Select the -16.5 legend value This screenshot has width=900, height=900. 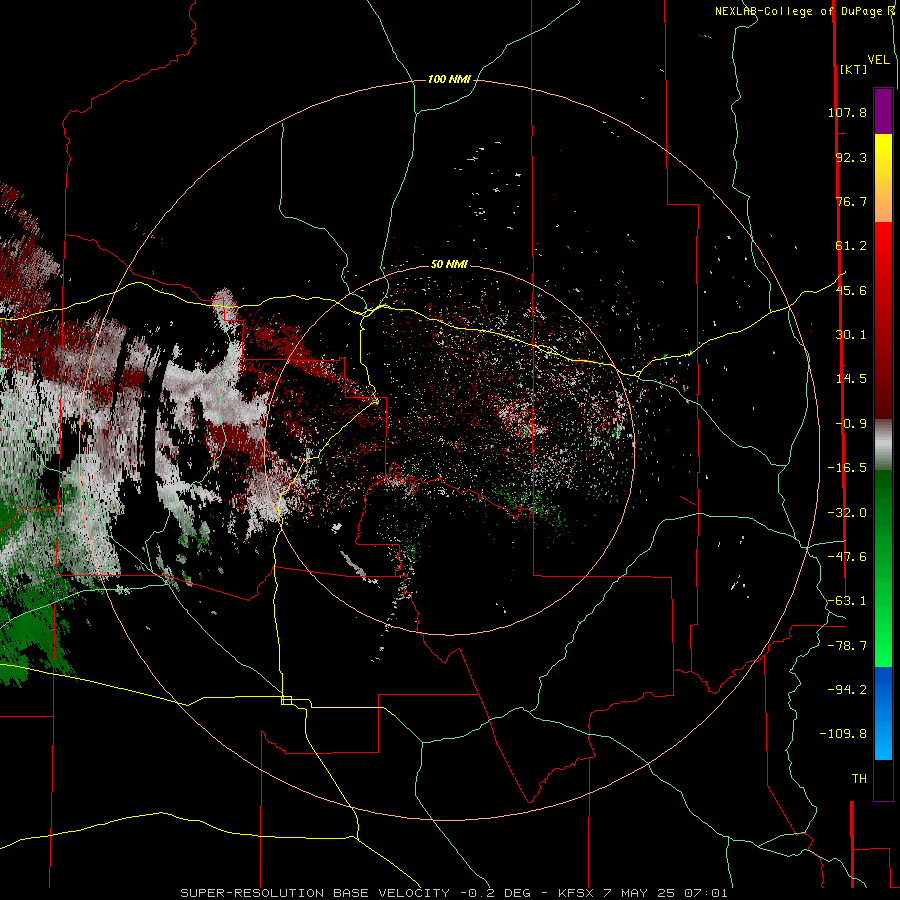847,468
